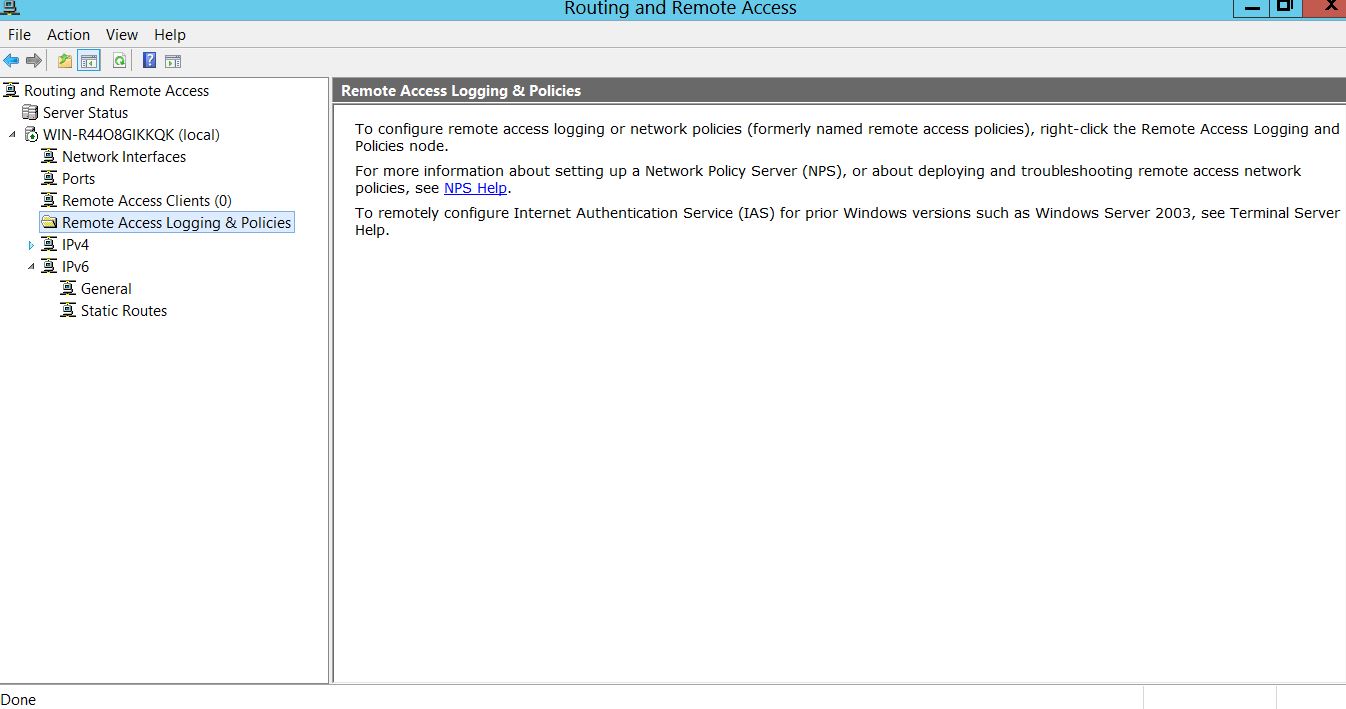Select Static Routes under IPv6
Image resolution: width=1346 pixels, height=709 pixels.
click(123, 311)
